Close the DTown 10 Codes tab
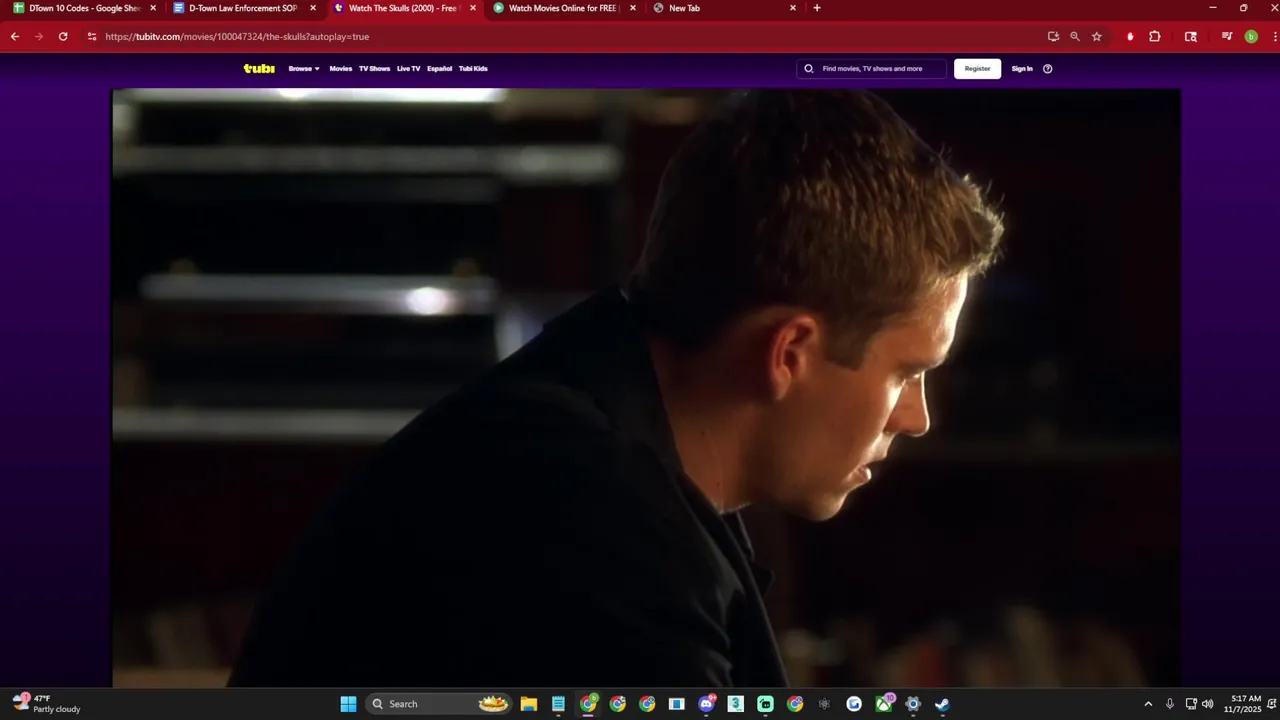The width and height of the screenshot is (1280, 720). pyautogui.click(x=153, y=8)
